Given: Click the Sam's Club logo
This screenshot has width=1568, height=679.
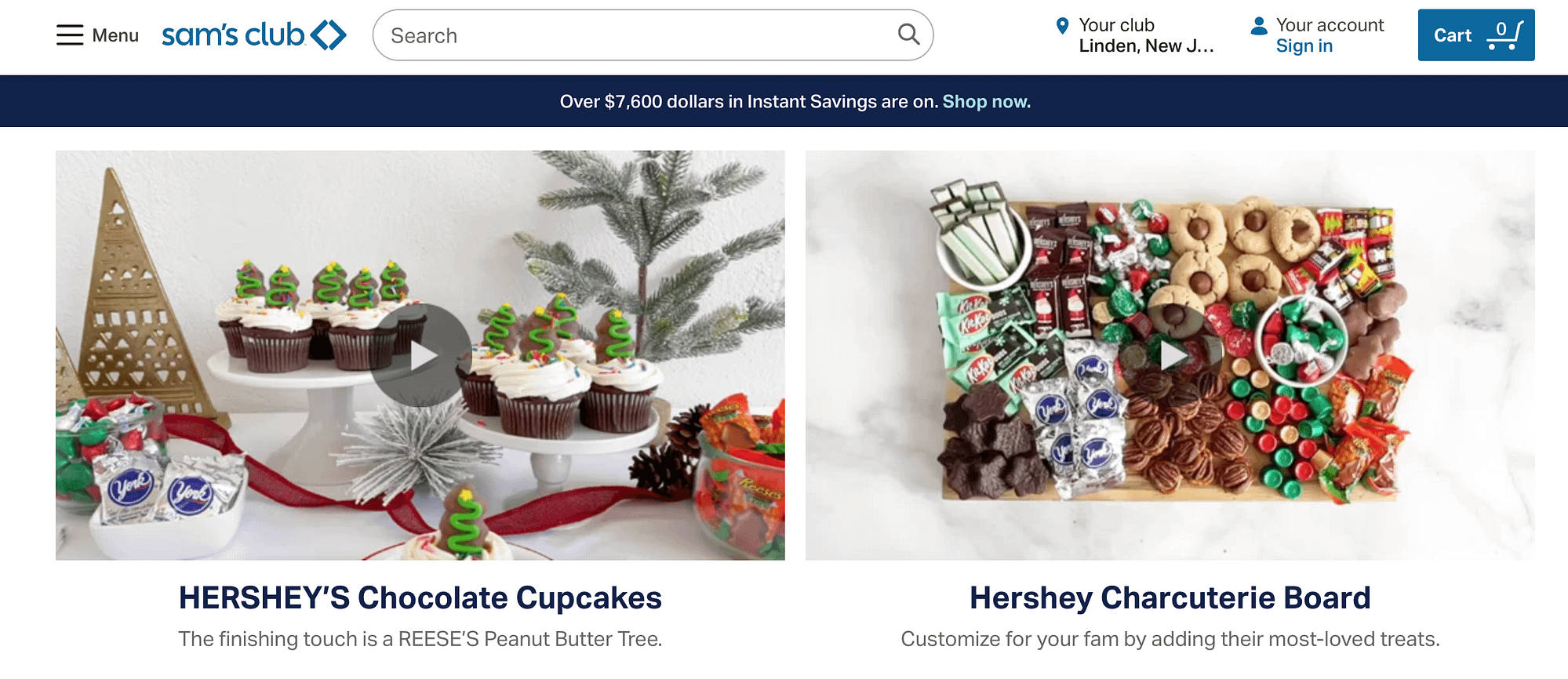Looking at the screenshot, I should 254,35.
